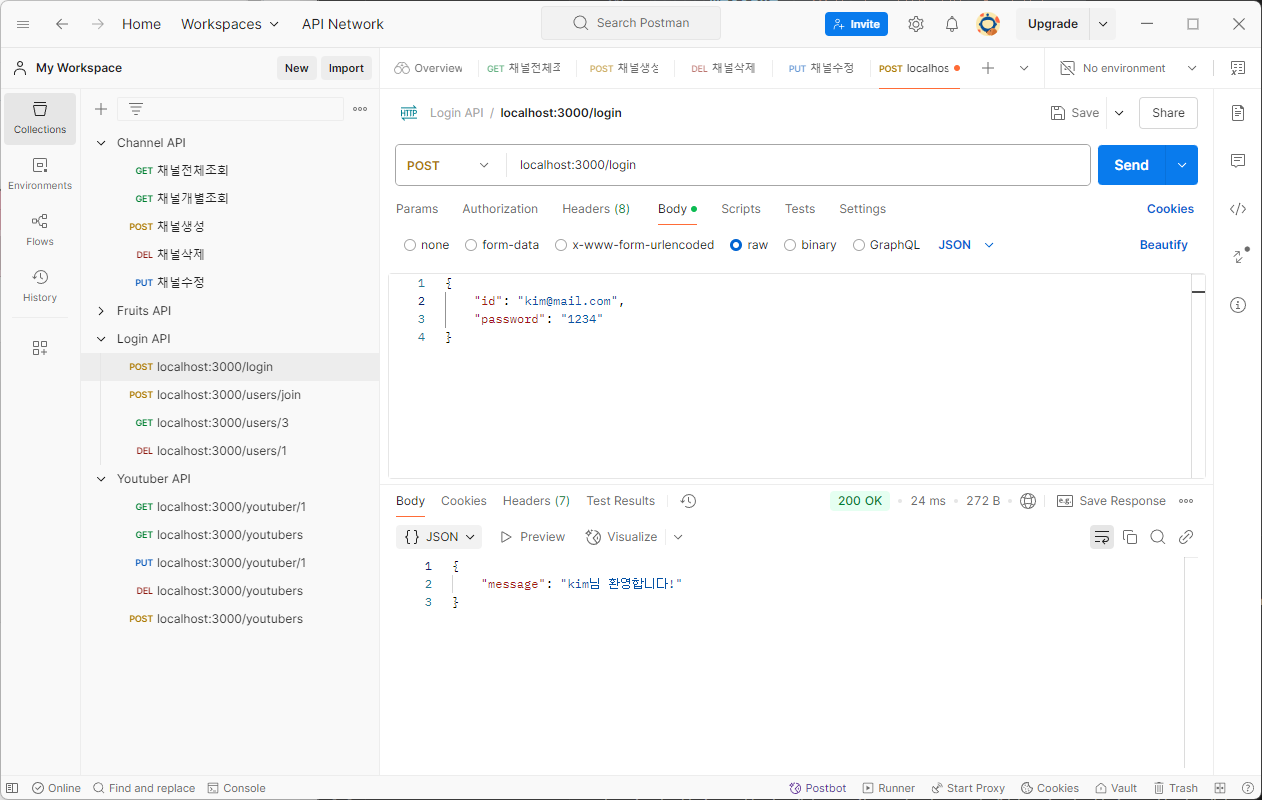
Task: Open the Workspaces dropdown
Action: pos(230,24)
